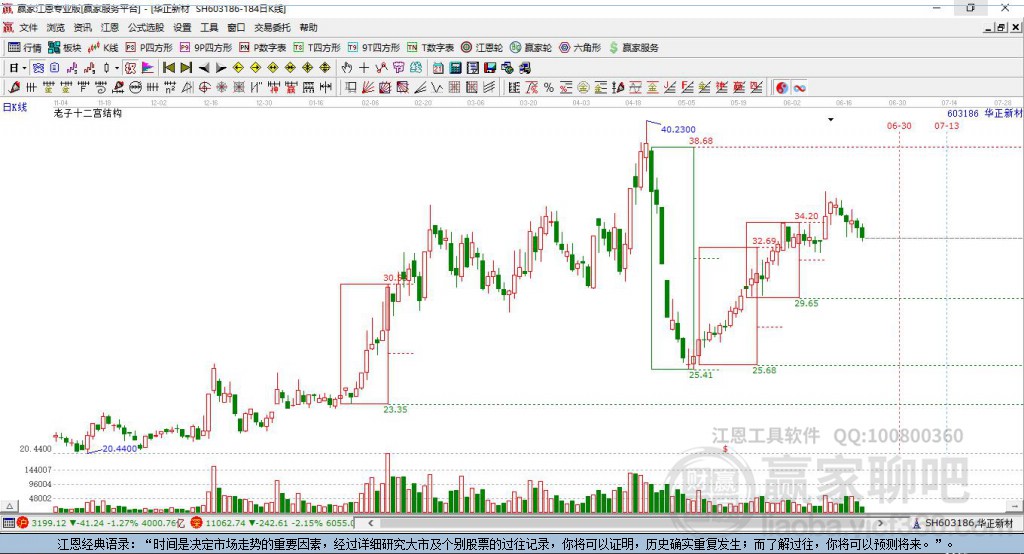Open the 行情 market quotes view
The width and height of the screenshot is (1024, 554).
tap(24, 48)
